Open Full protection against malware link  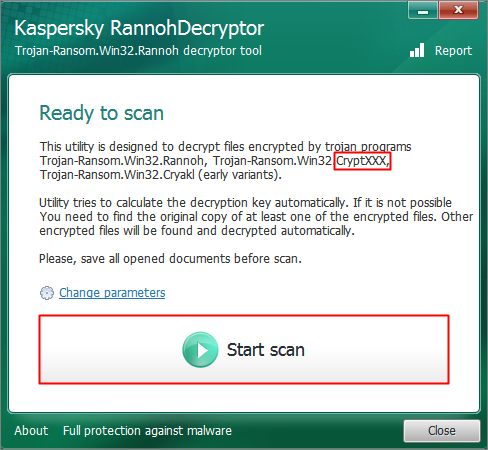point(147,431)
